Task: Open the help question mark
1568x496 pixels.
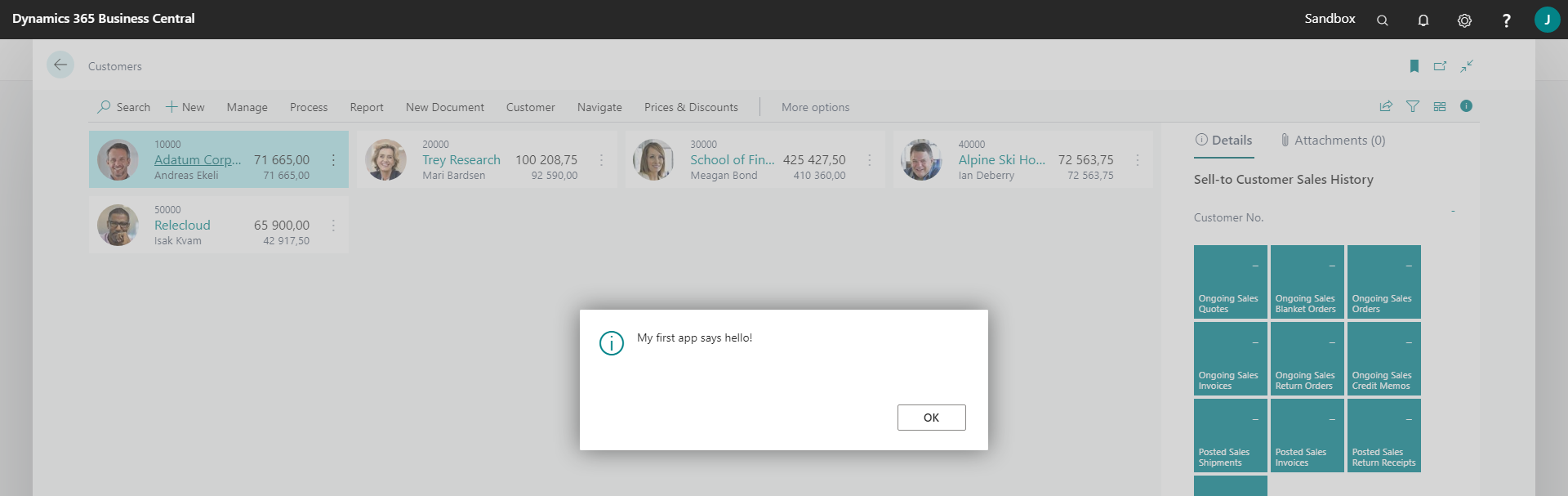Action: coord(1506,20)
